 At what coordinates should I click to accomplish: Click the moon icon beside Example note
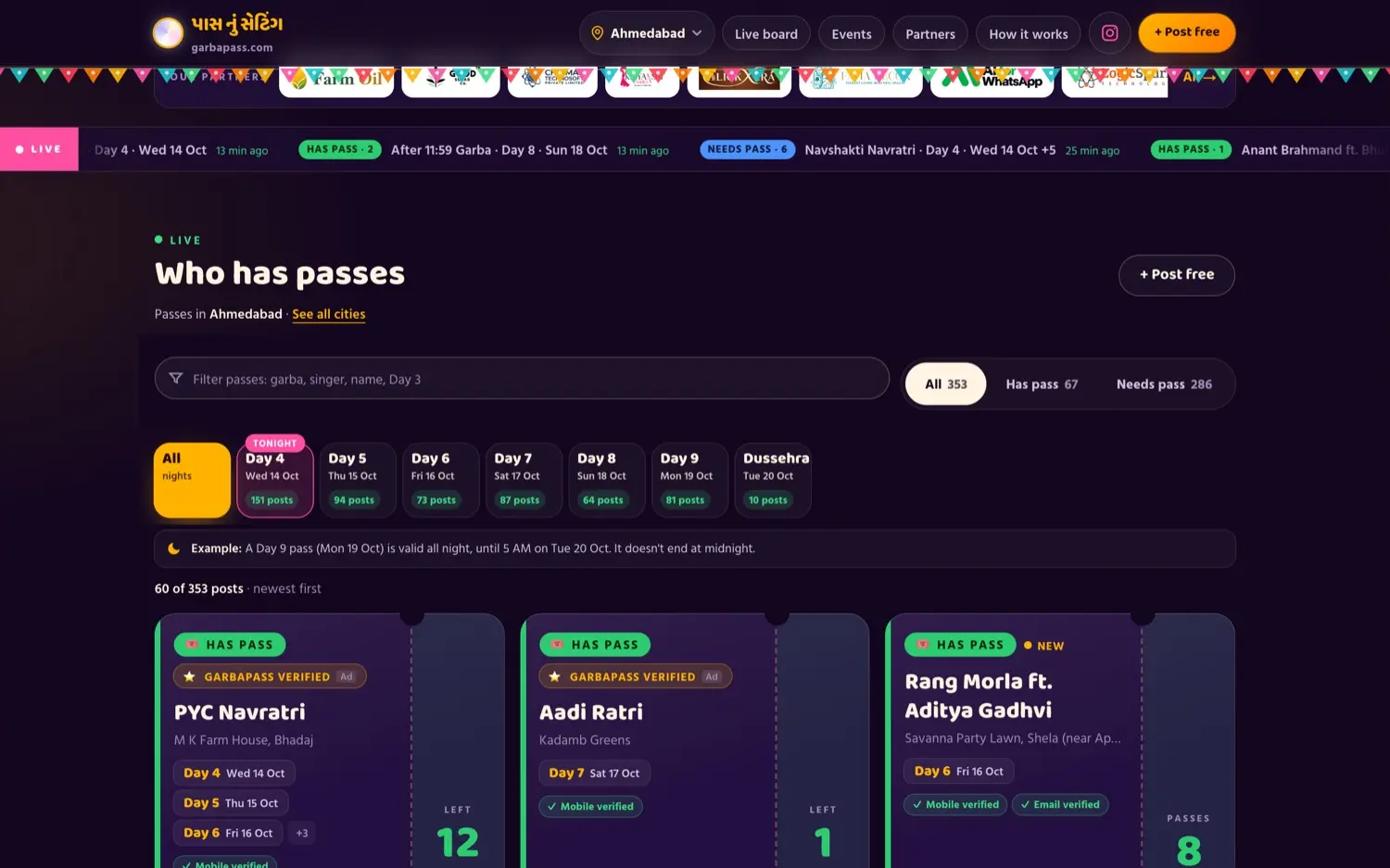pos(173,548)
